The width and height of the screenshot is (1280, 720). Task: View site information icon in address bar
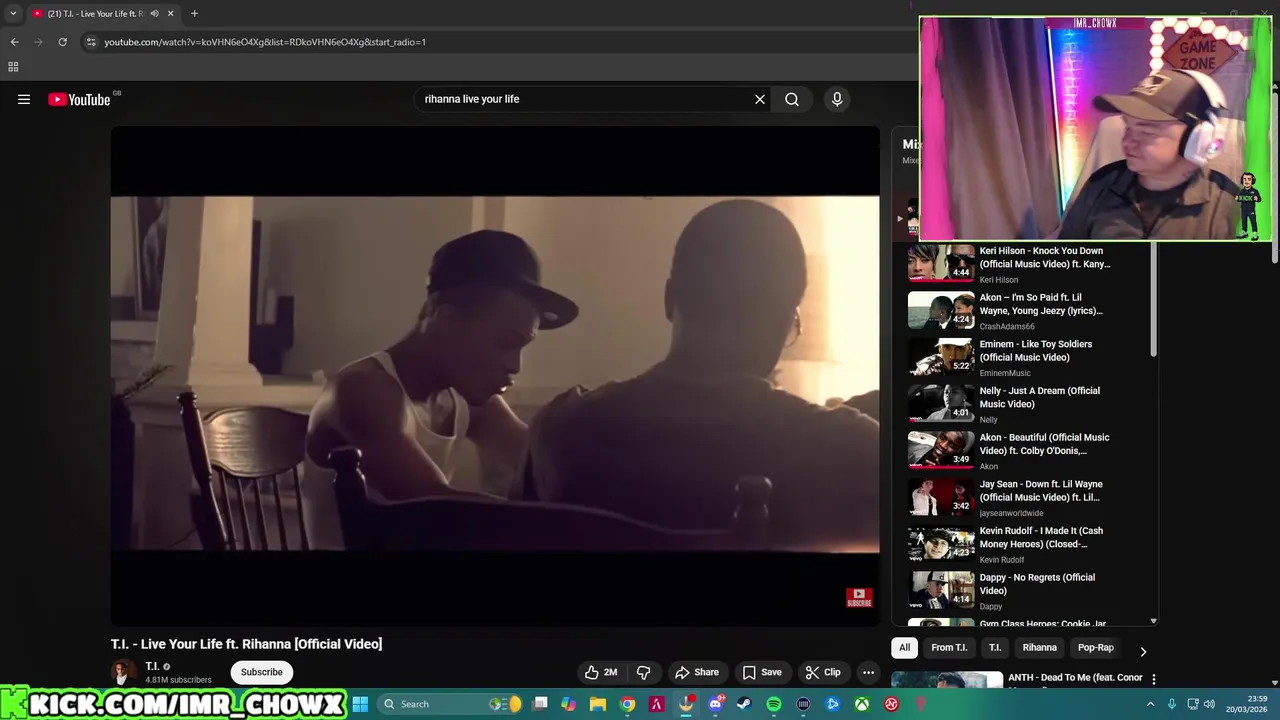pos(91,42)
